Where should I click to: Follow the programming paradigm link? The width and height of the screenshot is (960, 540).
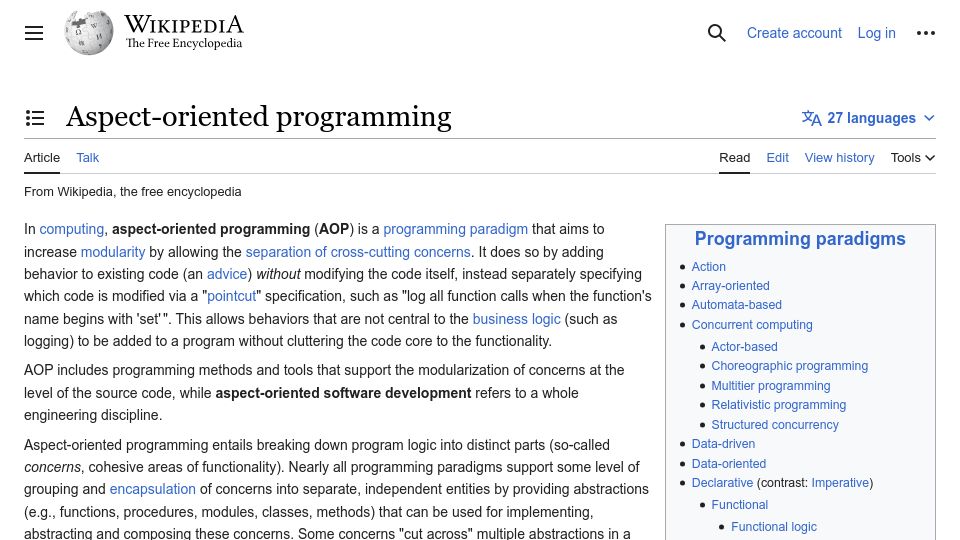456,229
